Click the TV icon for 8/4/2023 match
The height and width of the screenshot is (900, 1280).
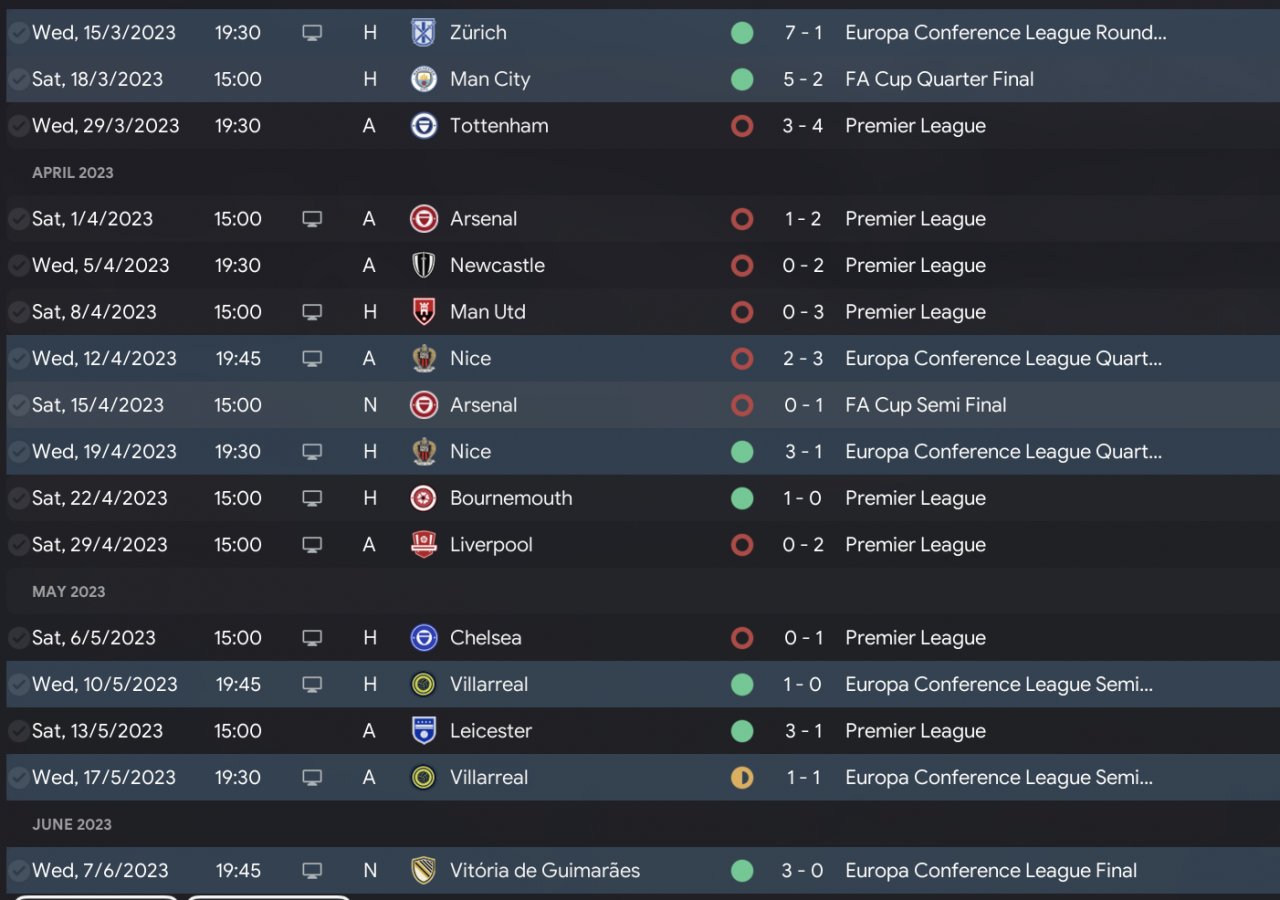[312, 312]
